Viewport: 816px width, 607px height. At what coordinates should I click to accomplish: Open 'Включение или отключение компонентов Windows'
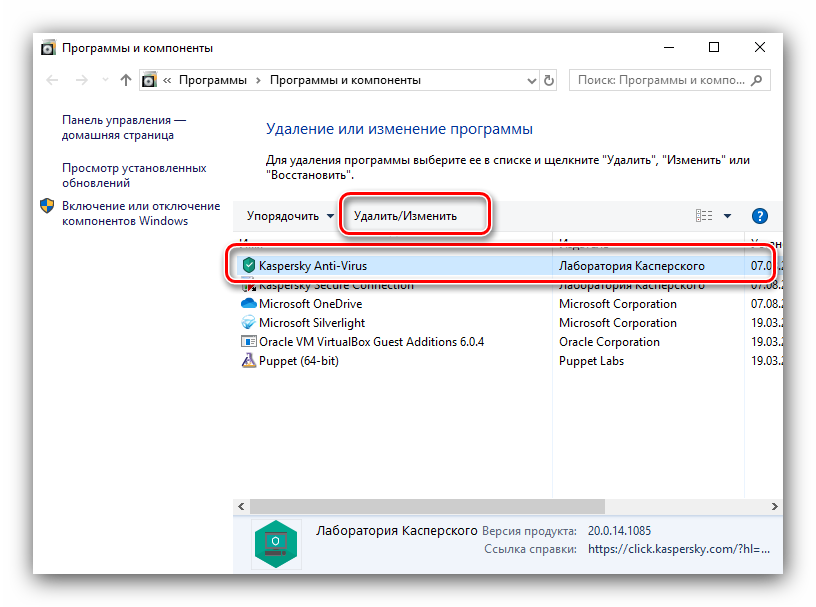(141, 213)
